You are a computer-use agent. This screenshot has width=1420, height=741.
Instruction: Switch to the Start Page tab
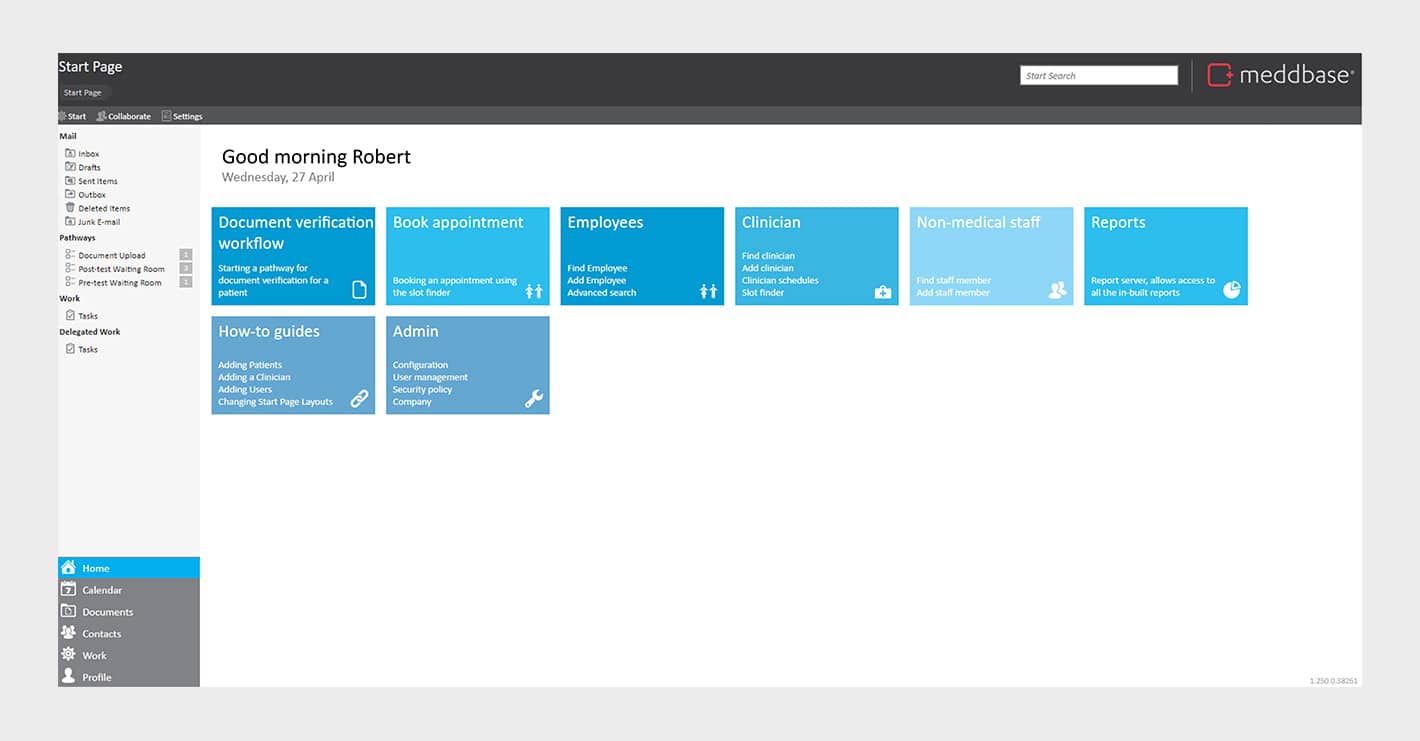click(82, 93)
